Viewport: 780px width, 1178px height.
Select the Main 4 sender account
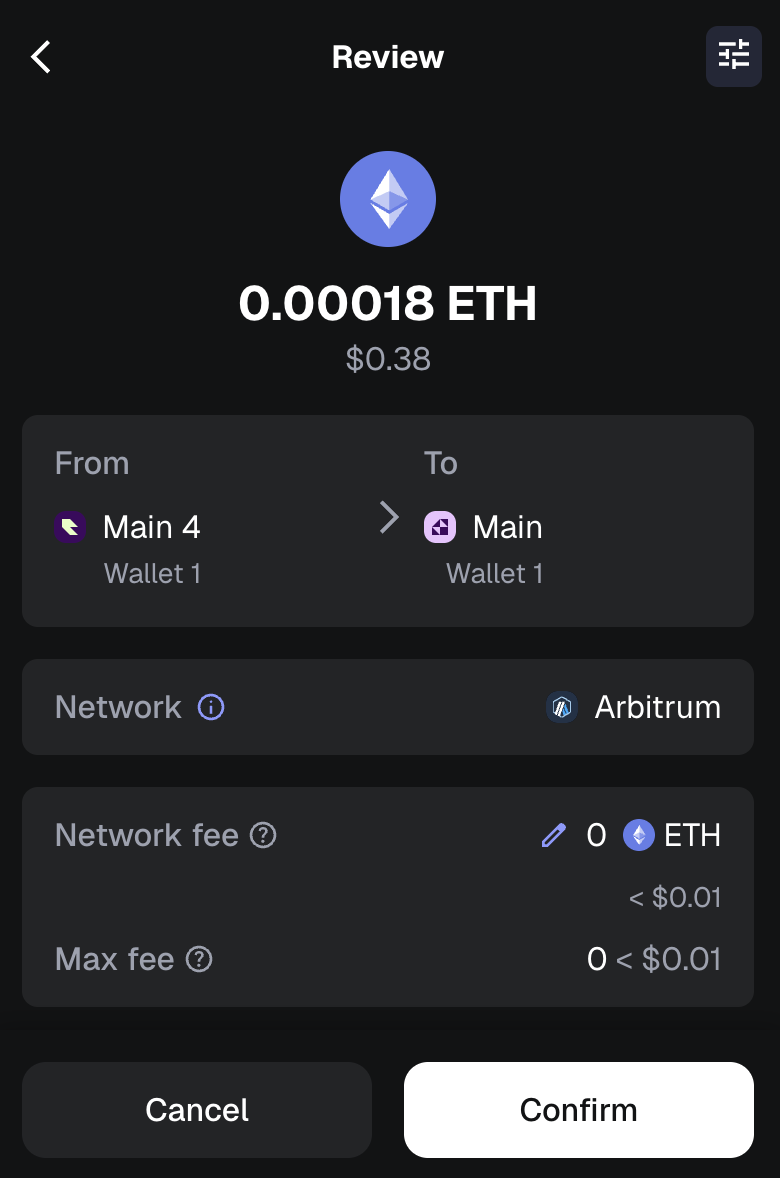tap(152, 527)
